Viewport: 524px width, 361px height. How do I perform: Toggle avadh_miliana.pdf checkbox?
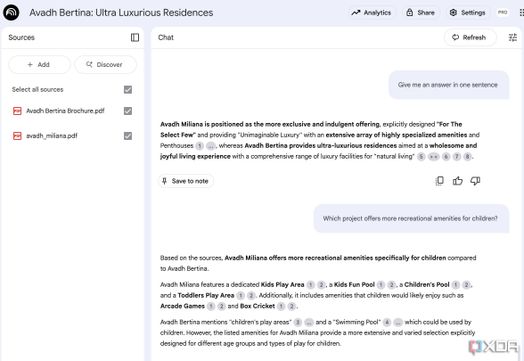128,136
